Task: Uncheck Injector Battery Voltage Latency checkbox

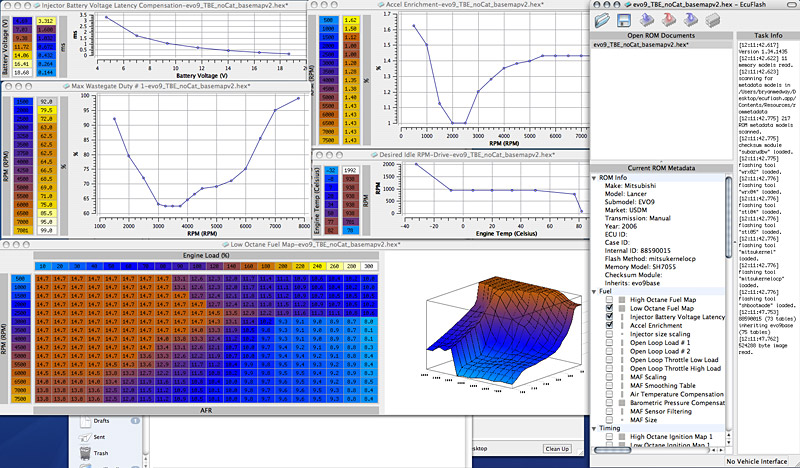Action: [609, 317]
